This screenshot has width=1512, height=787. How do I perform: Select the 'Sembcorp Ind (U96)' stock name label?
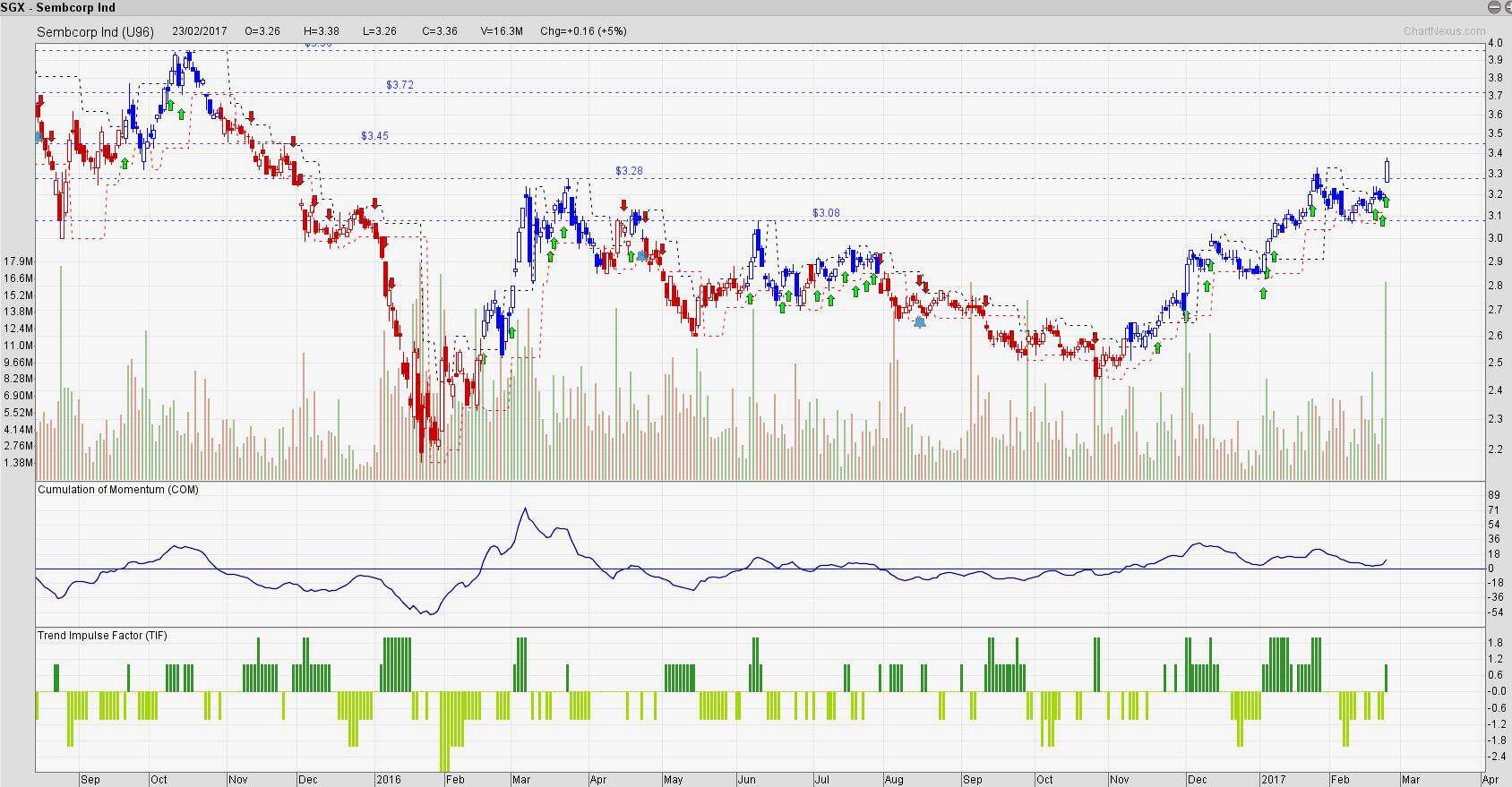95,31
